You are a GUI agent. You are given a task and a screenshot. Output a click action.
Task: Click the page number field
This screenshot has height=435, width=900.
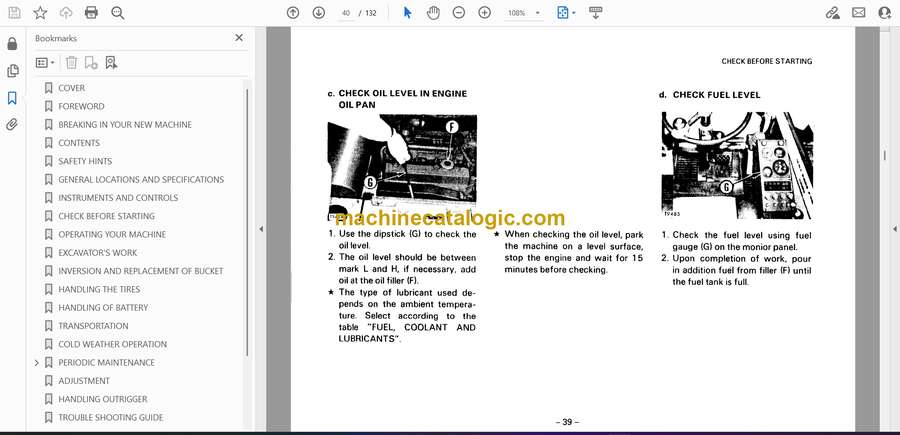pyautogui.click(x=346, y=13)
